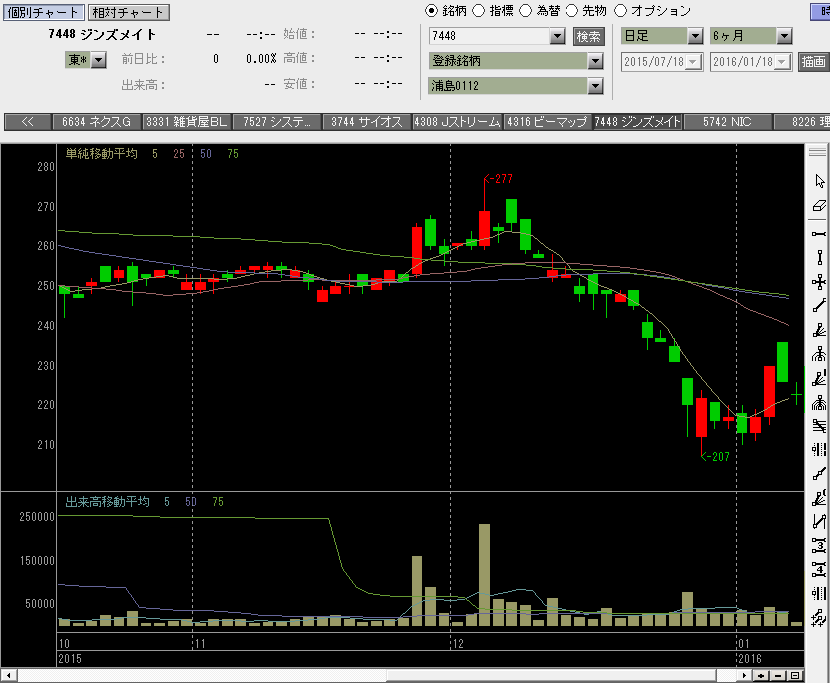Select the 4308 Jストリーム stock tab
Screen dimensions: 830x683
(x=457, y=122)
